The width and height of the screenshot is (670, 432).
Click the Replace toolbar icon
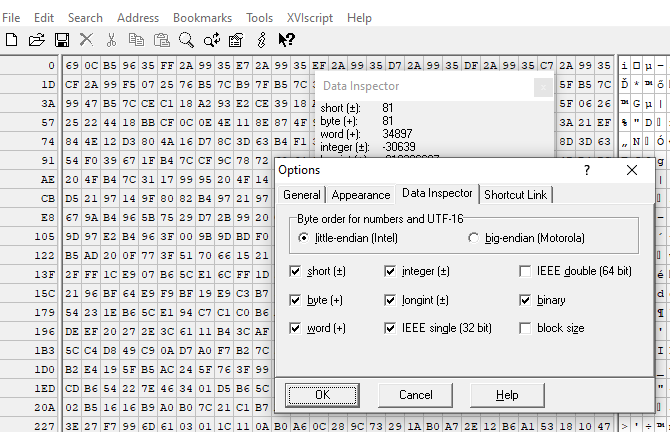pos(212,40)
